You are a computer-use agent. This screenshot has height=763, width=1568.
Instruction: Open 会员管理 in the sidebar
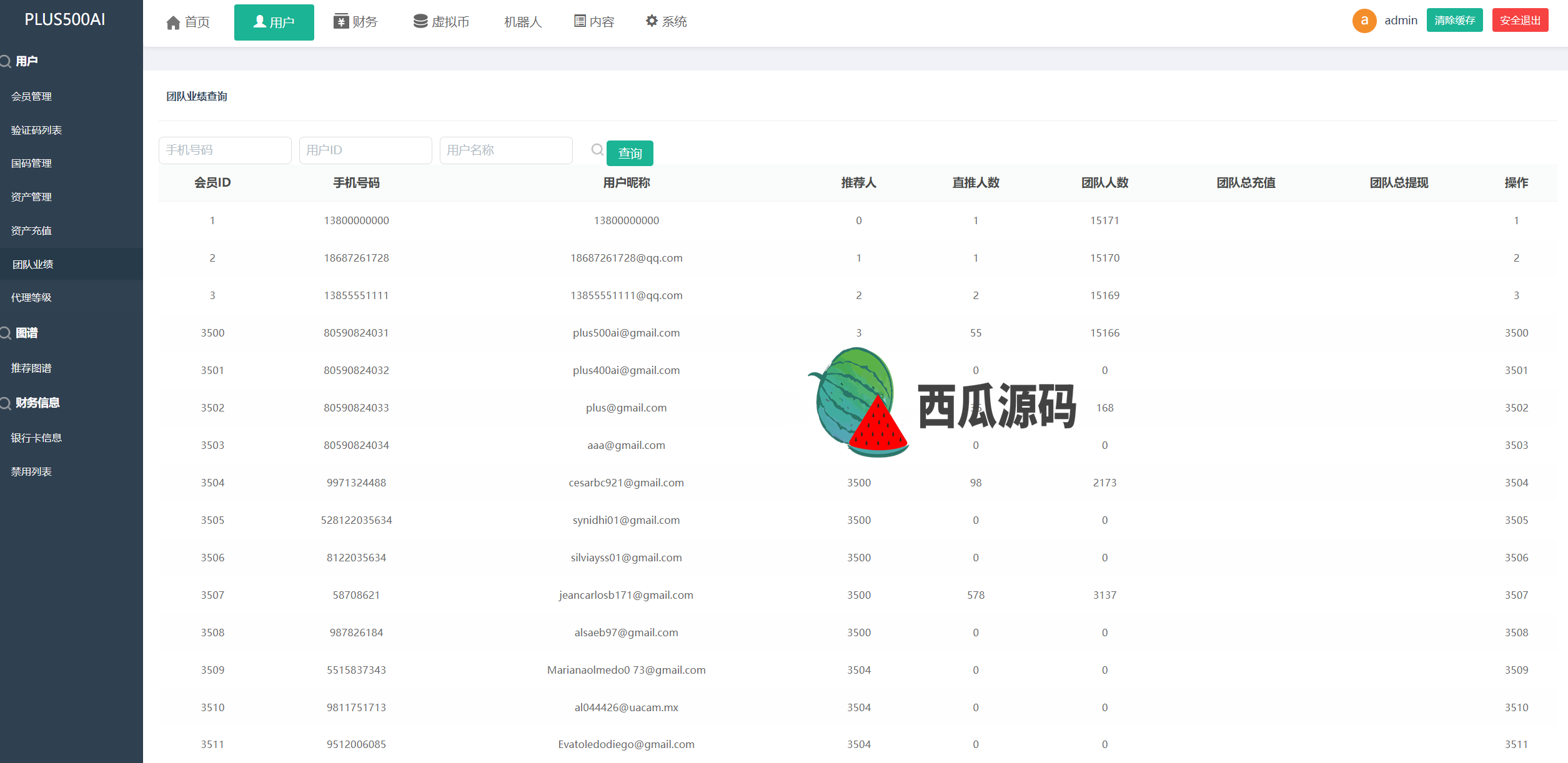tap(31, 96)
